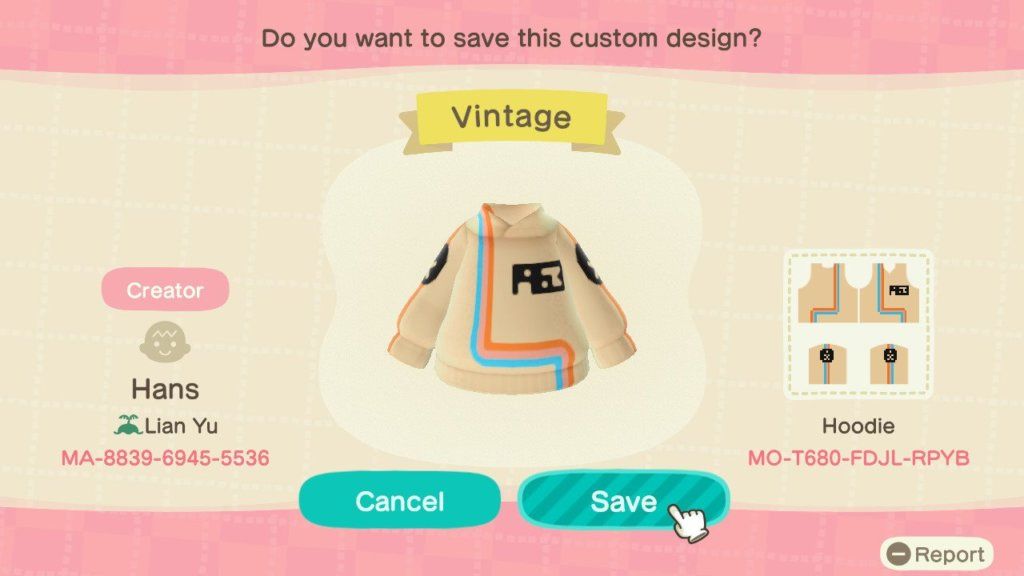The image size is (1024, 576).
Task: Click the minus icon beside Report
Action: pos(899,554)
